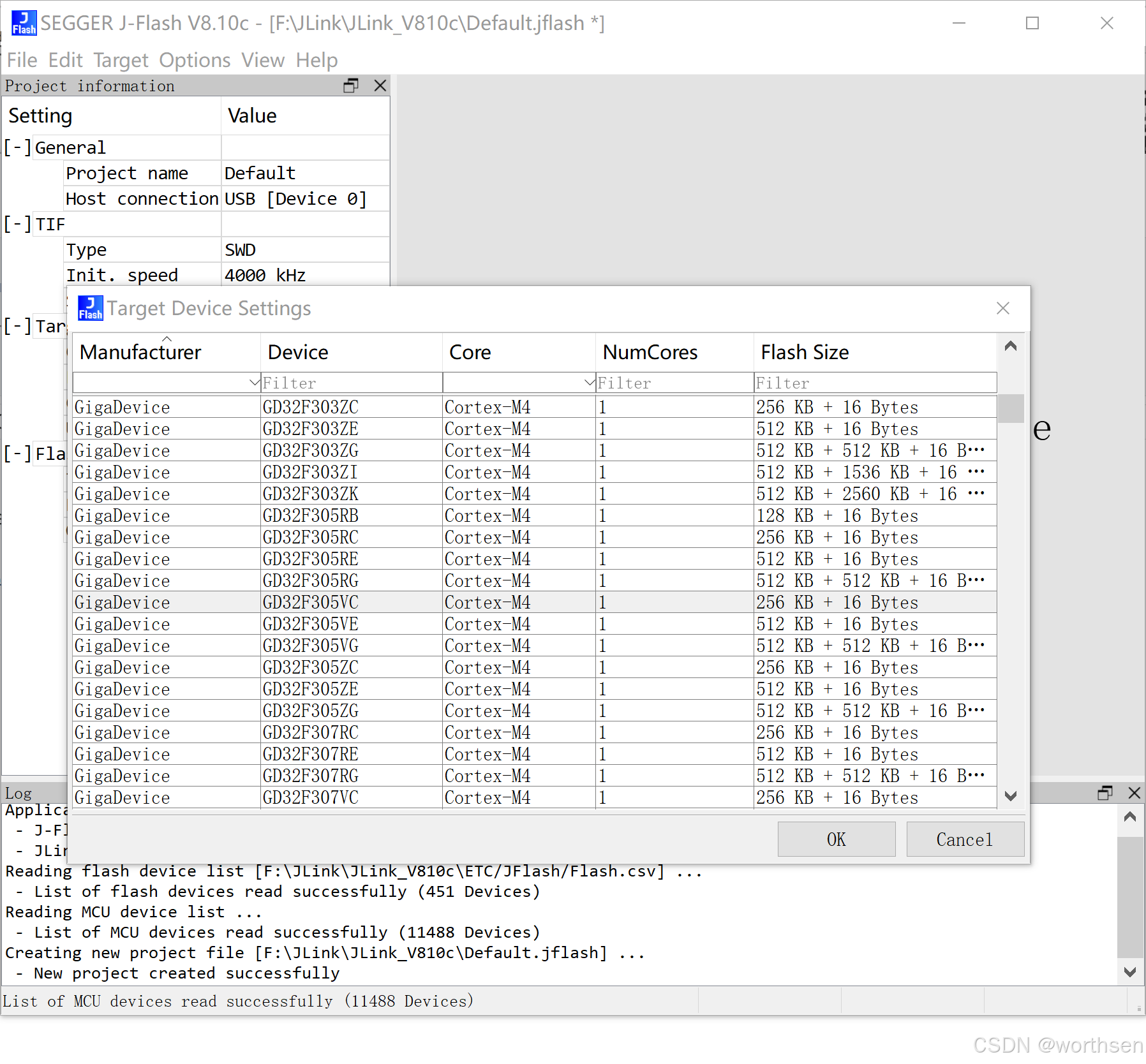Select device GD32F303ZE
The width and height of the screenshot is (1146, 1064).
click(535, 429)
